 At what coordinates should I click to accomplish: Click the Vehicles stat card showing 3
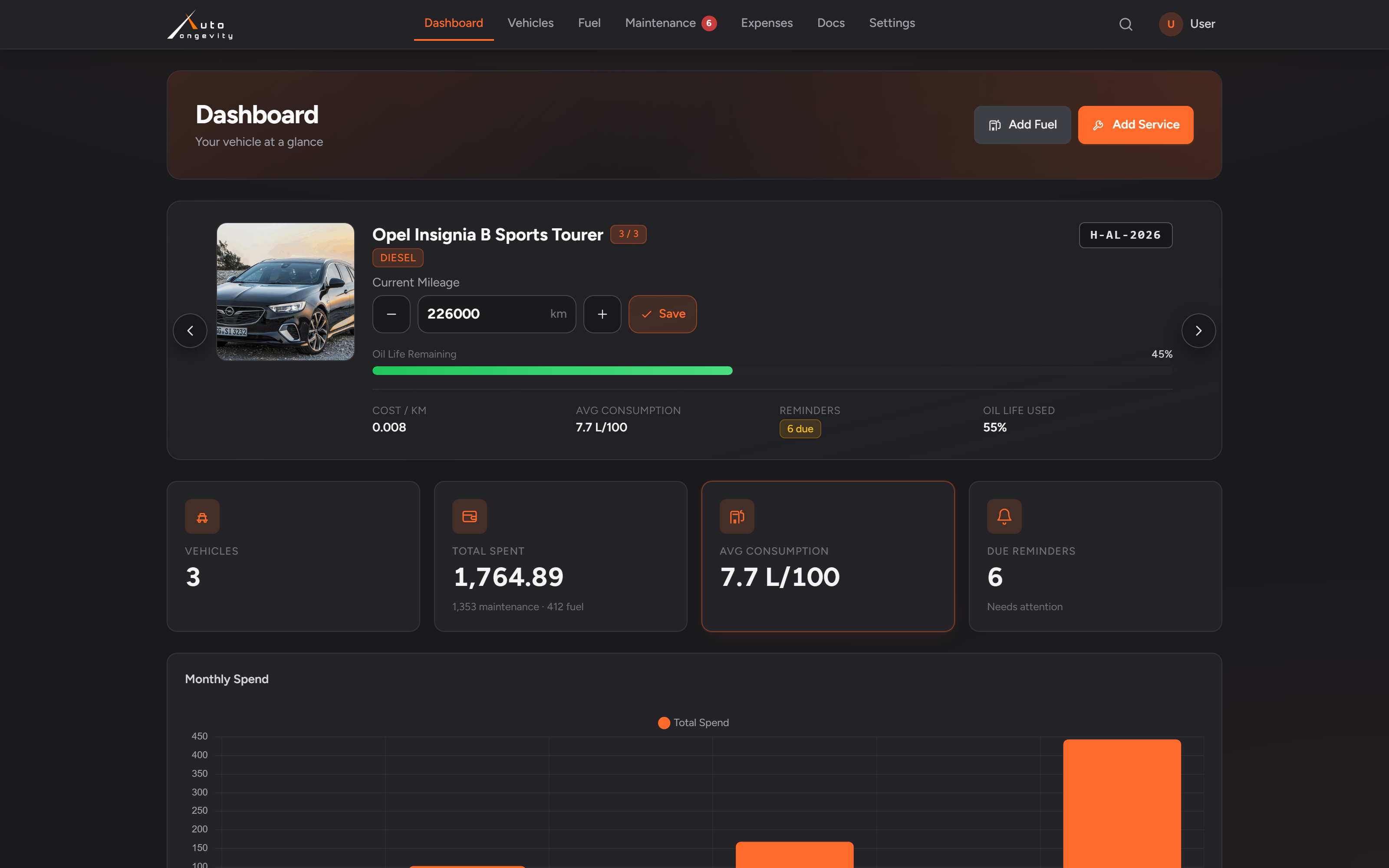click(x=293, y=556)
